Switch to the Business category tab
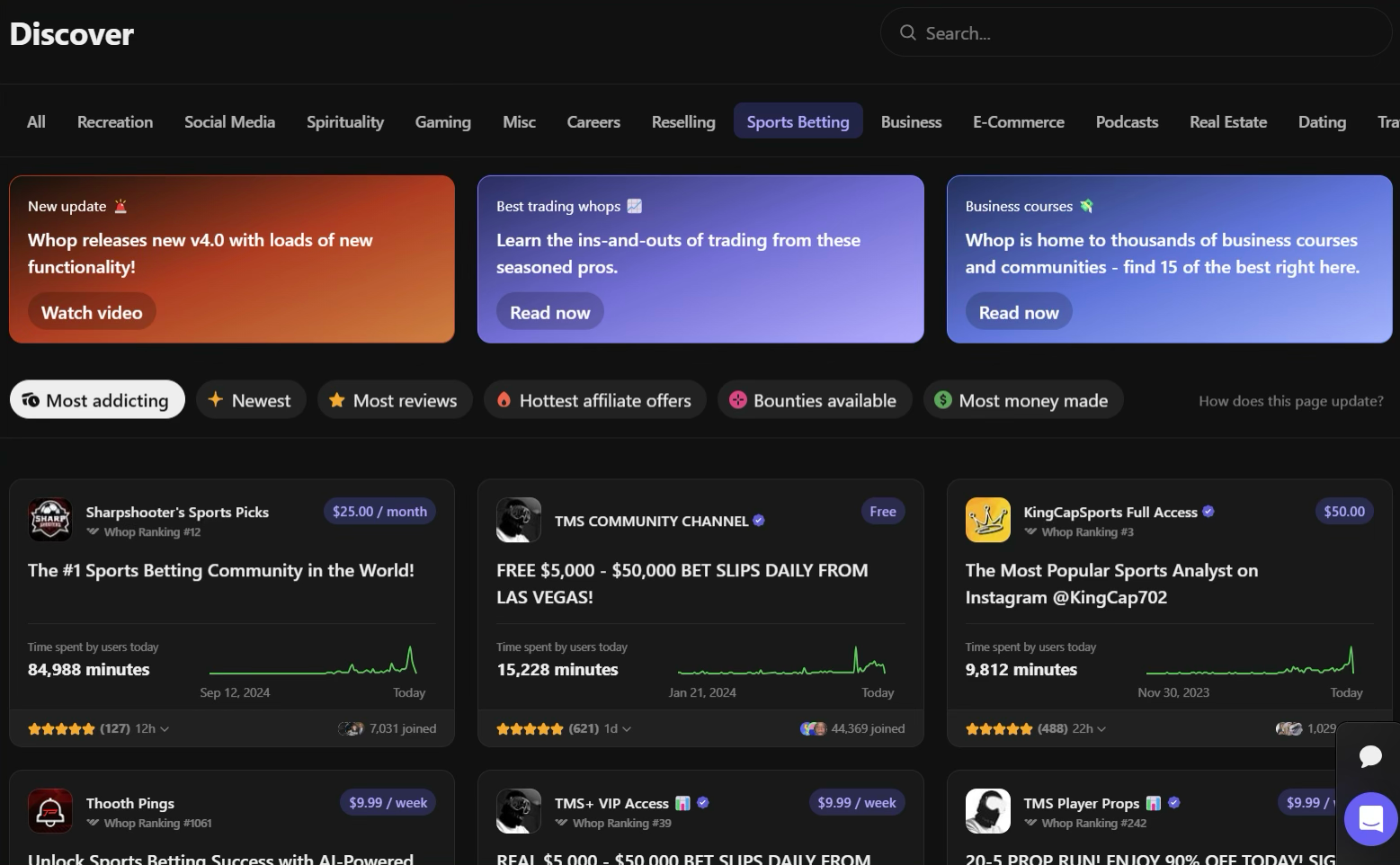 coord(911,121)
